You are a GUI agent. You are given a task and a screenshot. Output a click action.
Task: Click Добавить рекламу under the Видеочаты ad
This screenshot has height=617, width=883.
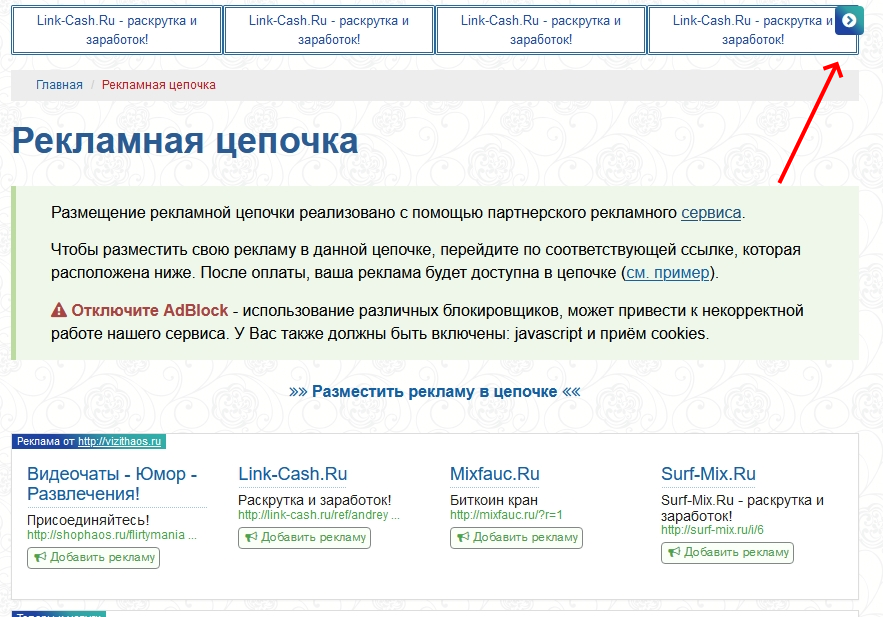[x=93, y=557]
